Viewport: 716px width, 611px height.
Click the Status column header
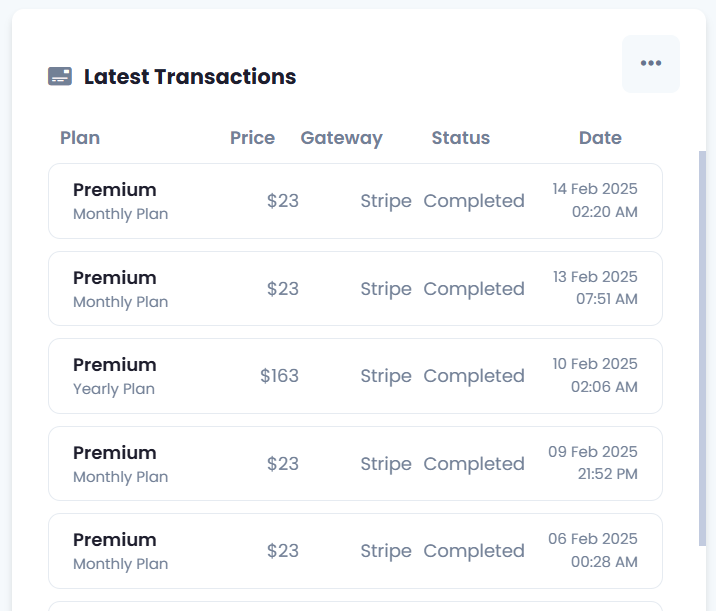pyautogui.click(x=461, y=138)
